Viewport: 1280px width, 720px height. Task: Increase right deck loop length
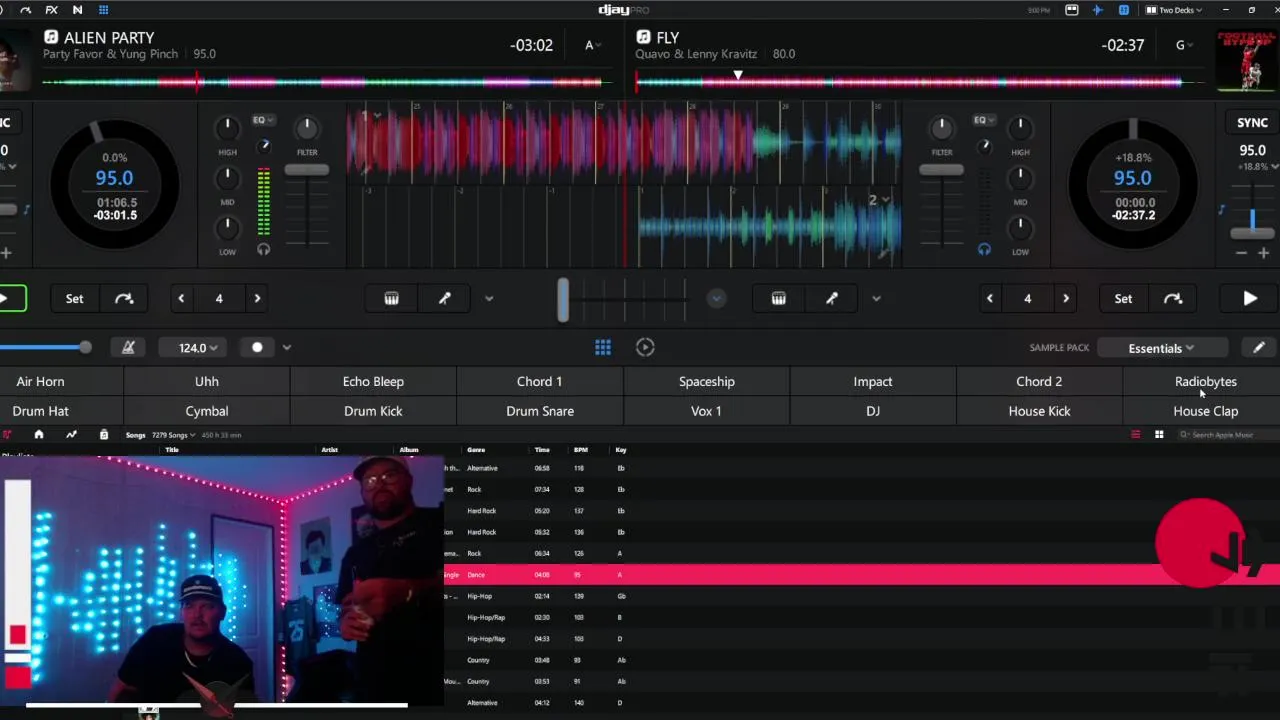[1066, 298]
